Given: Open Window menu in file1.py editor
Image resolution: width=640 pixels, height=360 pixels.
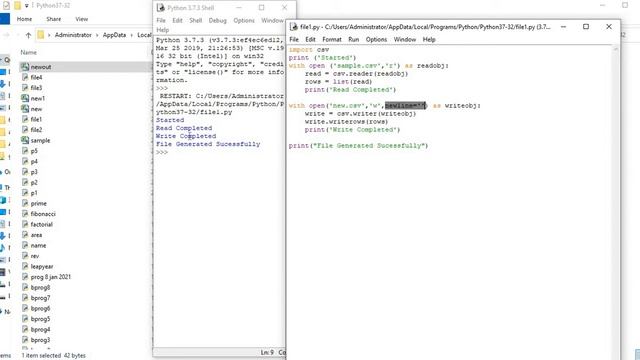Looking at the screenshot, I should [404, 40].
